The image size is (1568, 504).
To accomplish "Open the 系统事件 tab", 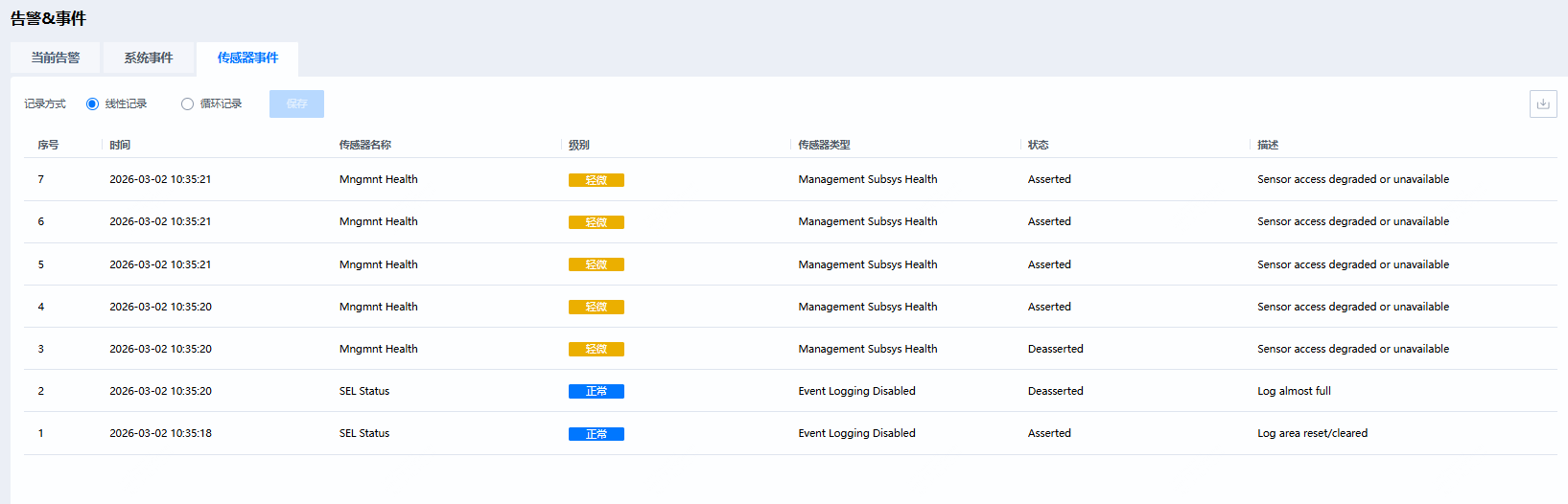I will tap(149, 57).
